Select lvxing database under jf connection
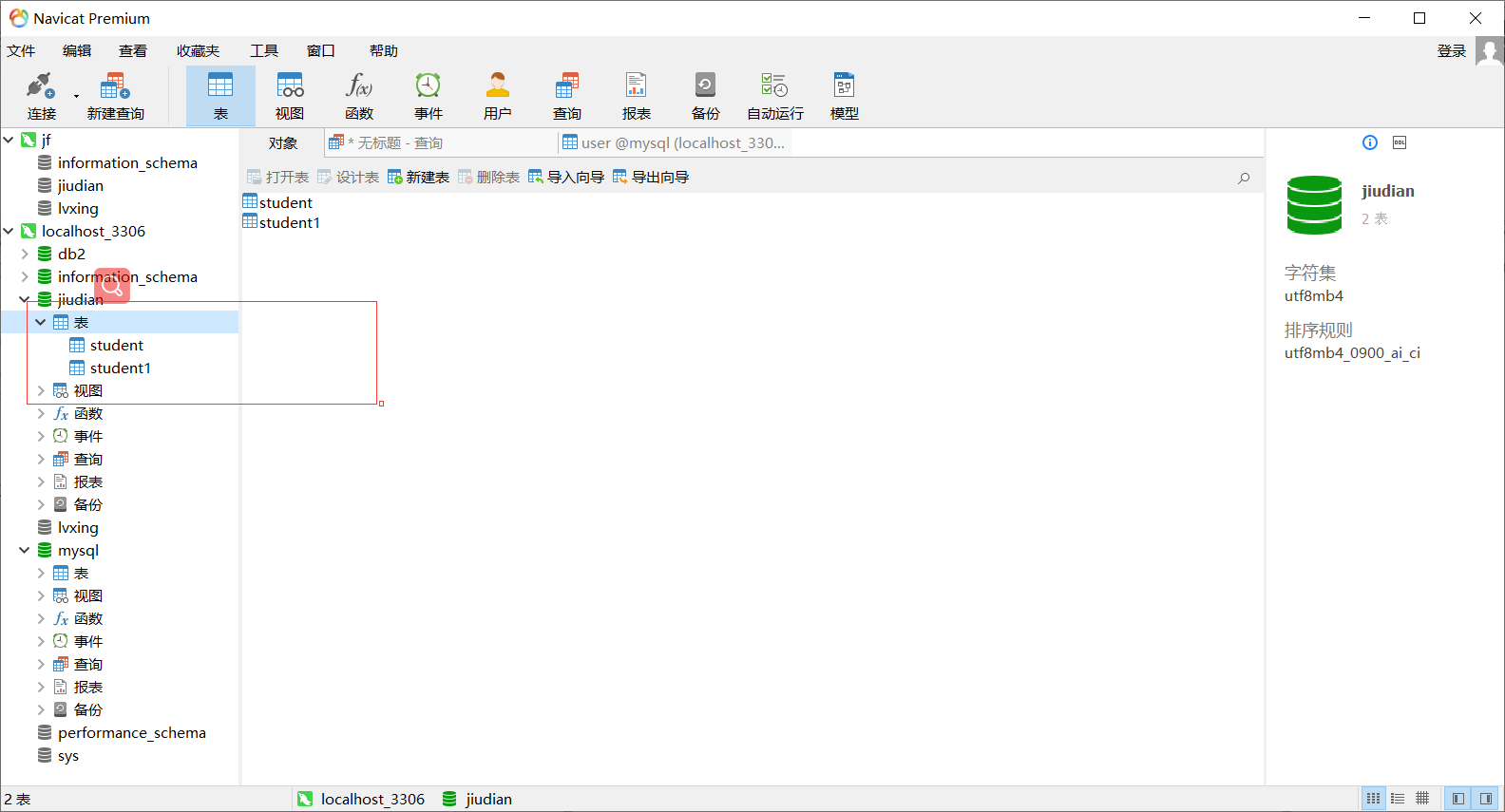 [67, 208]
